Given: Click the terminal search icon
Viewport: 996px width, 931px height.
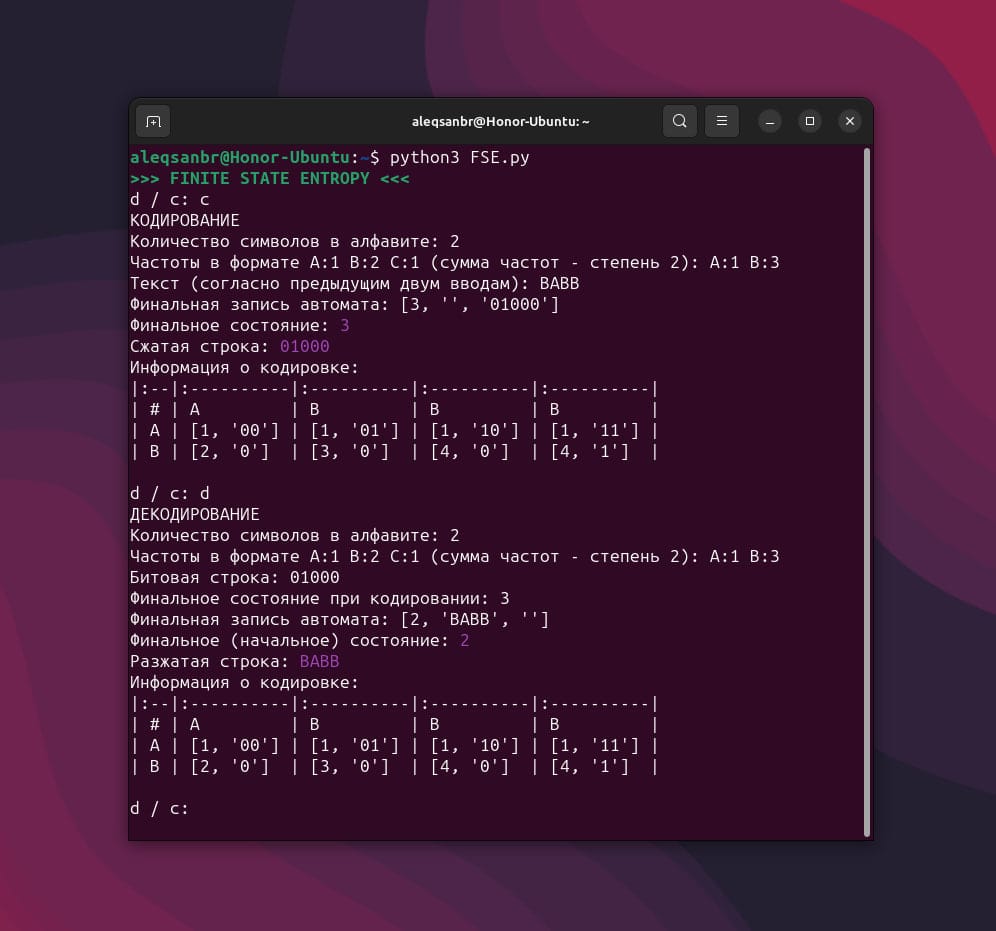Looking at the screenshot, I should pyautogui.click(x=679, y=121).
